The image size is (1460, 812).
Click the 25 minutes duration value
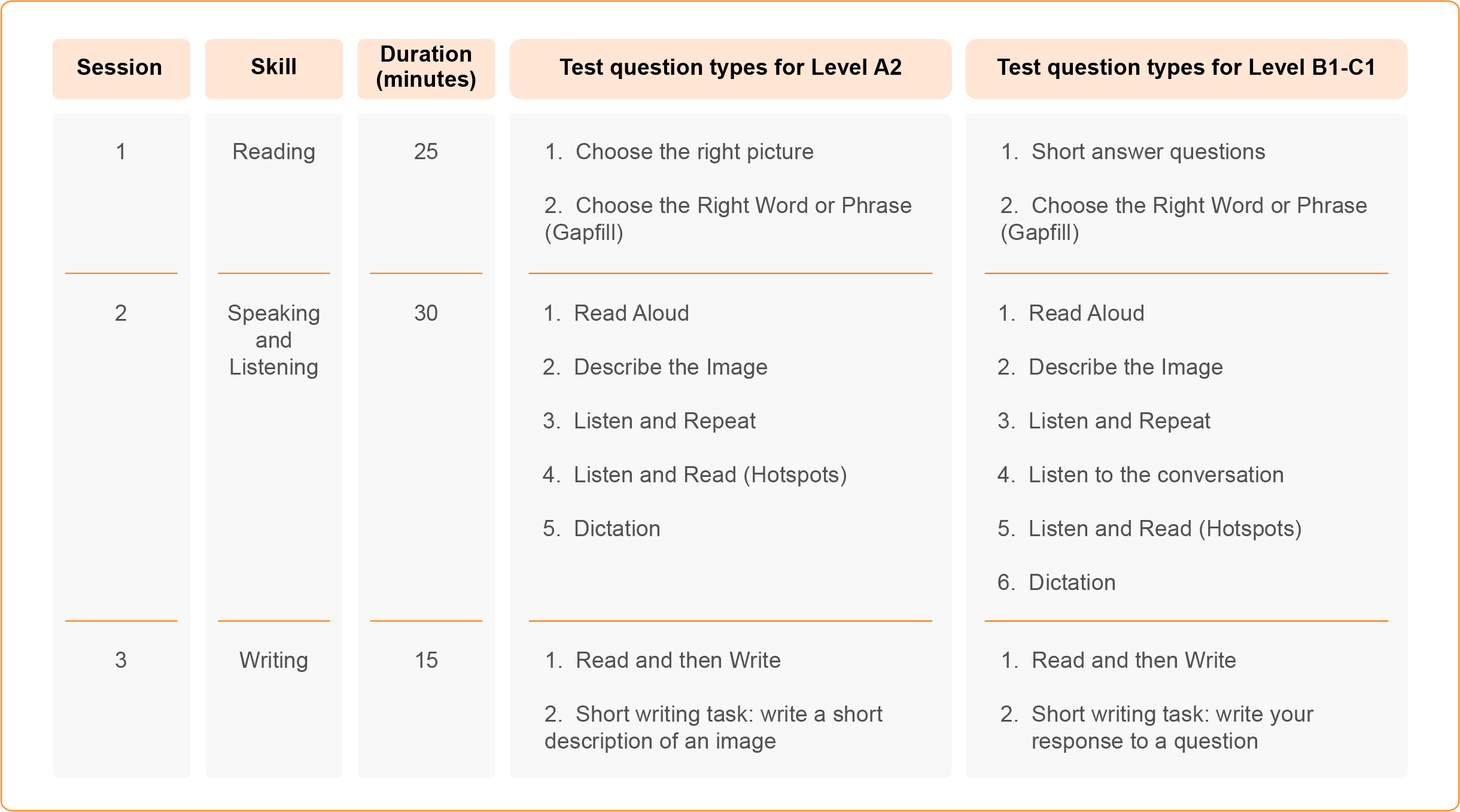click(426, 152)
